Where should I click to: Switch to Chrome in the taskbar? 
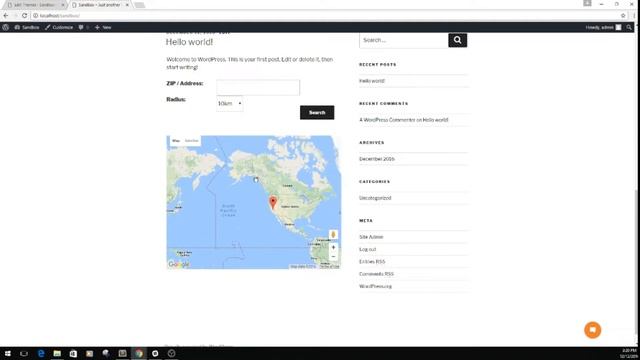click(139, 353)
